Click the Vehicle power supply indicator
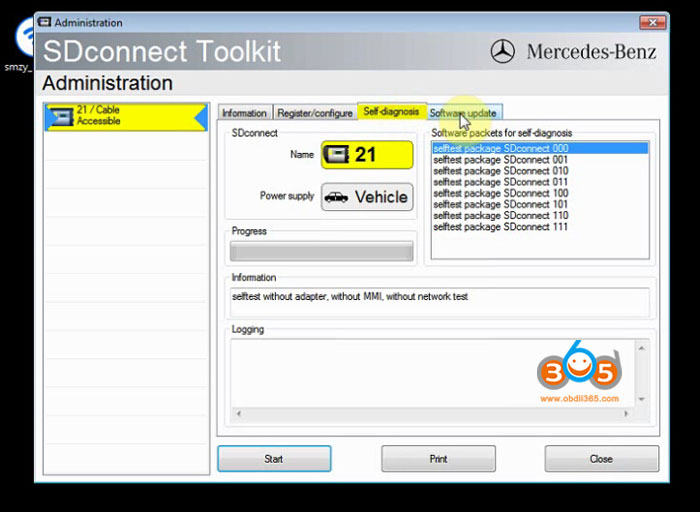Screen dimensions: 700x512 tap(367, 197)
